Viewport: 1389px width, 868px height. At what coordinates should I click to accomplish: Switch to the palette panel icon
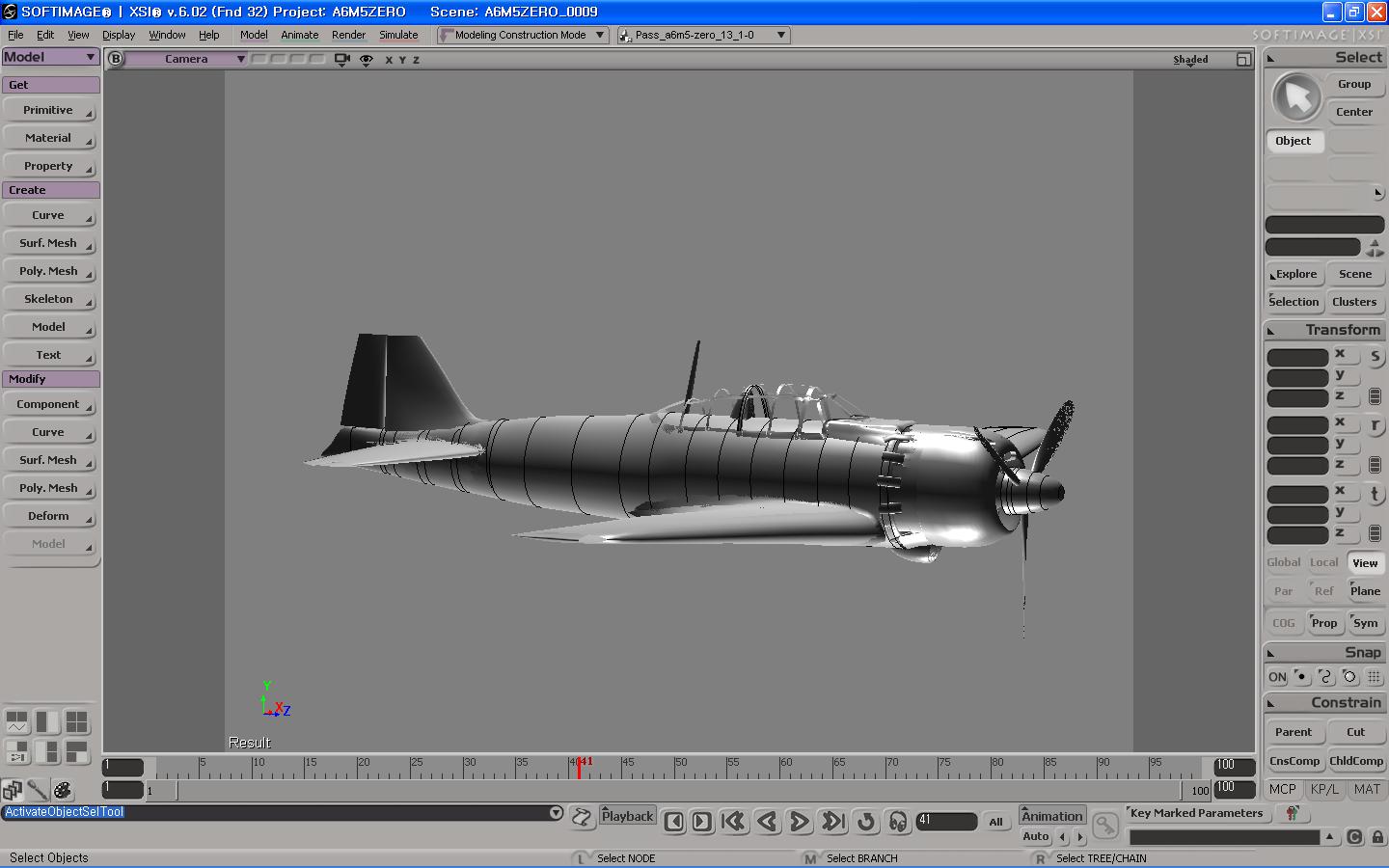63,791
